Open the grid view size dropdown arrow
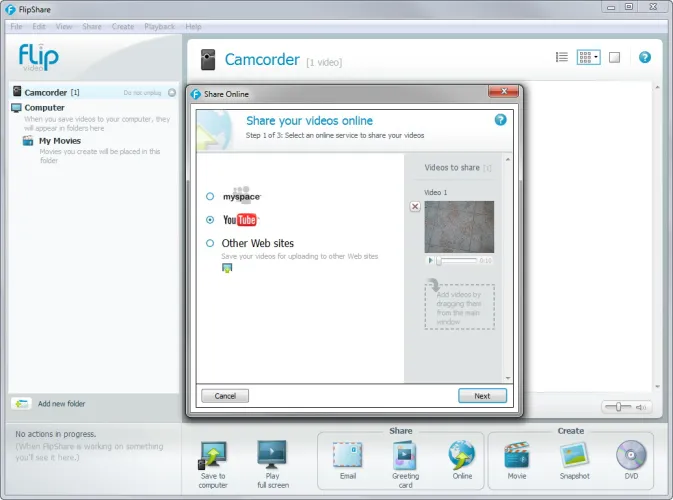 596,57
